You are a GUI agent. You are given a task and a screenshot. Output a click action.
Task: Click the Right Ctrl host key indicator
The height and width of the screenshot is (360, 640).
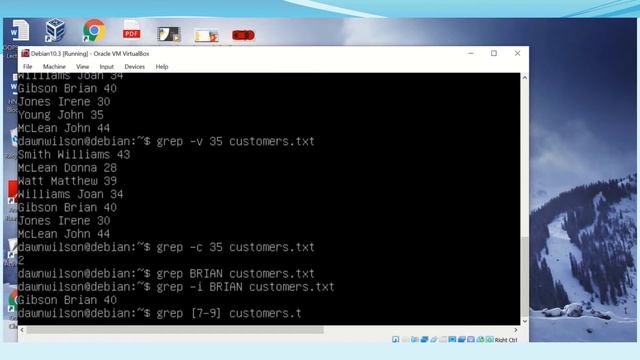click(x=506, y=340)
